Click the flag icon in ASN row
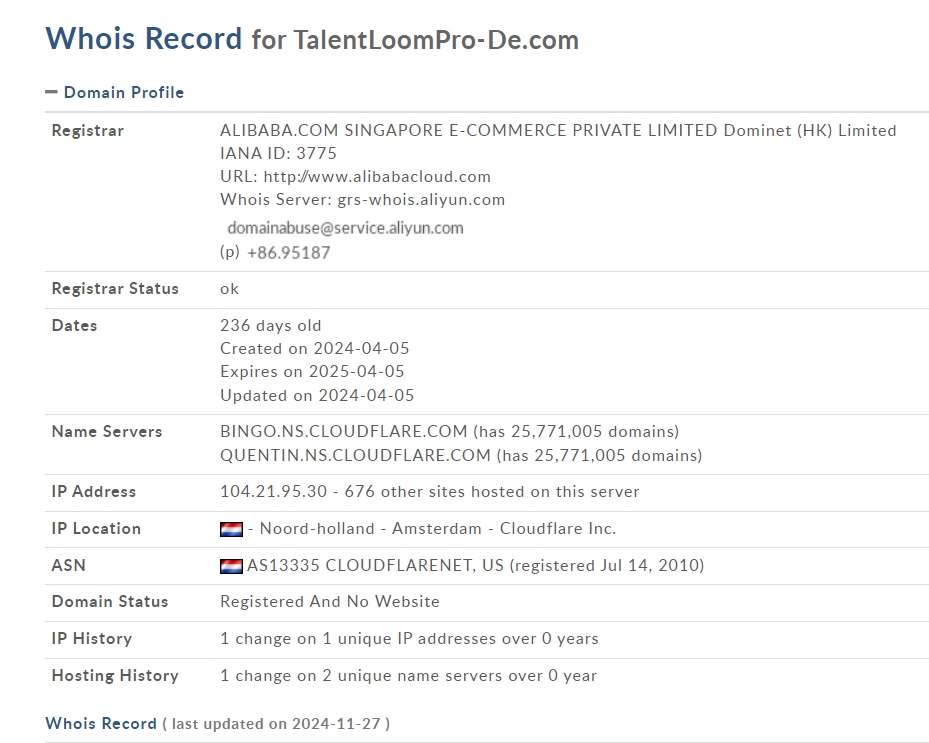Viewport: 929px width, 743px height. pyautogui.click(x=231, y=566)
